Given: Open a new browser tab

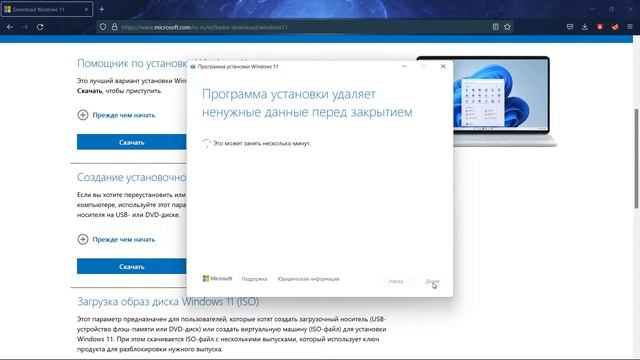Looking at the screenshot, I should click(x=102, y=9).
